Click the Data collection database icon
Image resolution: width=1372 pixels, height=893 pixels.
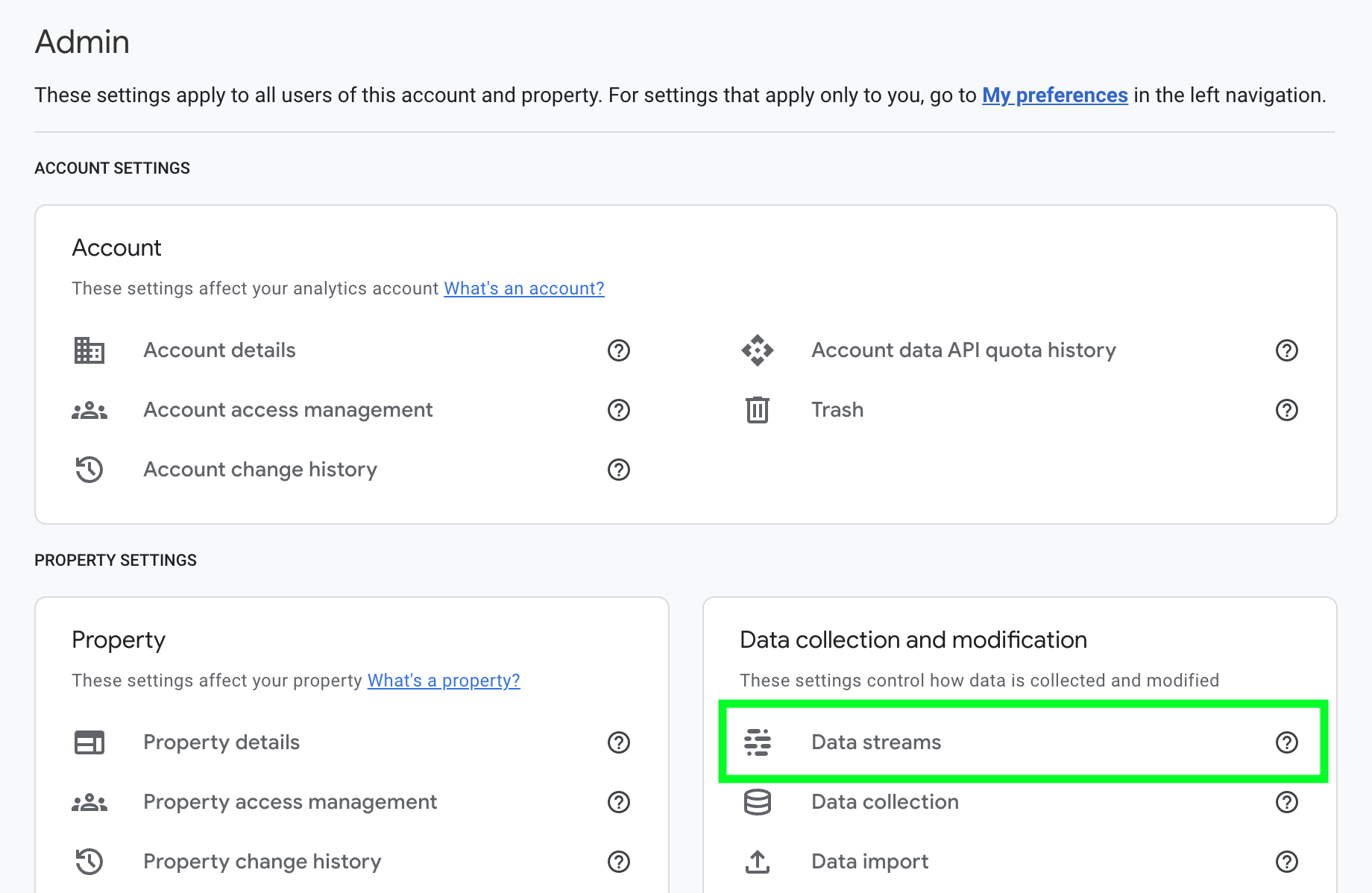(x=758, y=802)
